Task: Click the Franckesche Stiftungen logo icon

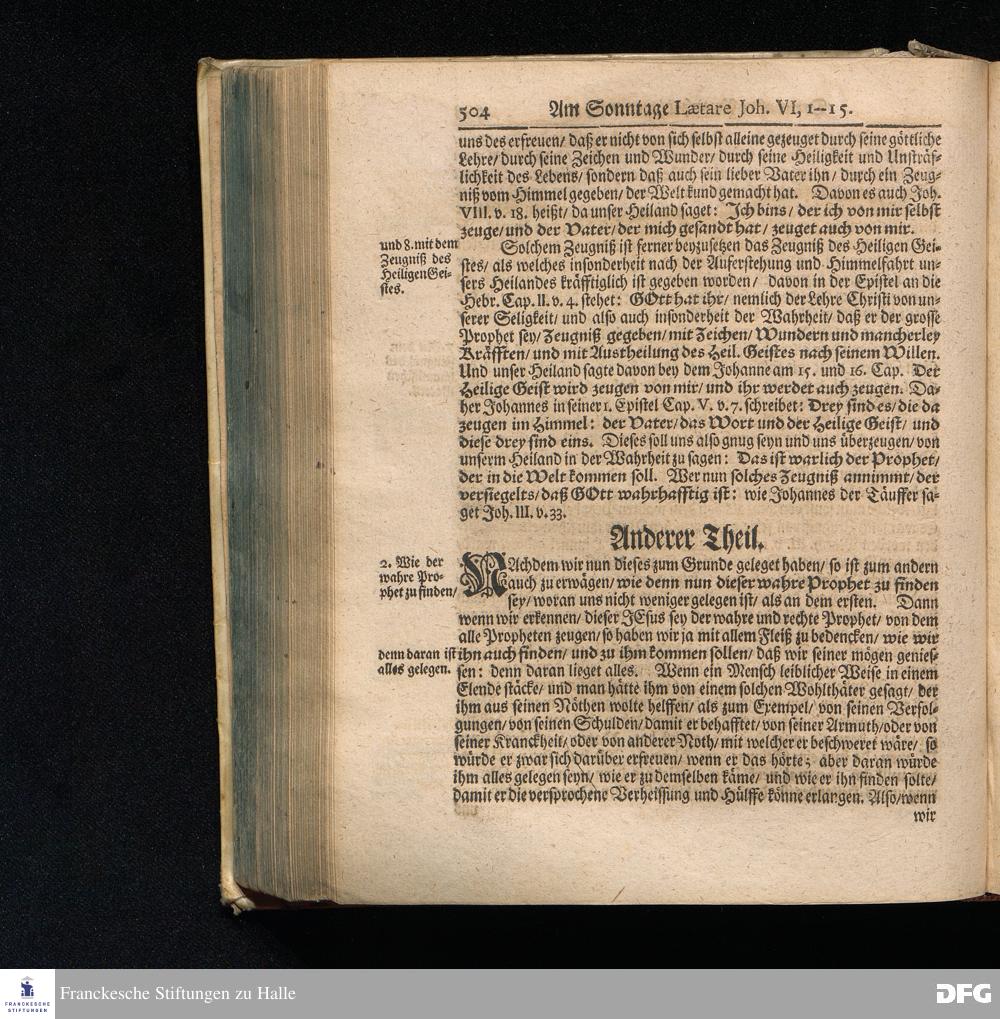Action: 27,993
